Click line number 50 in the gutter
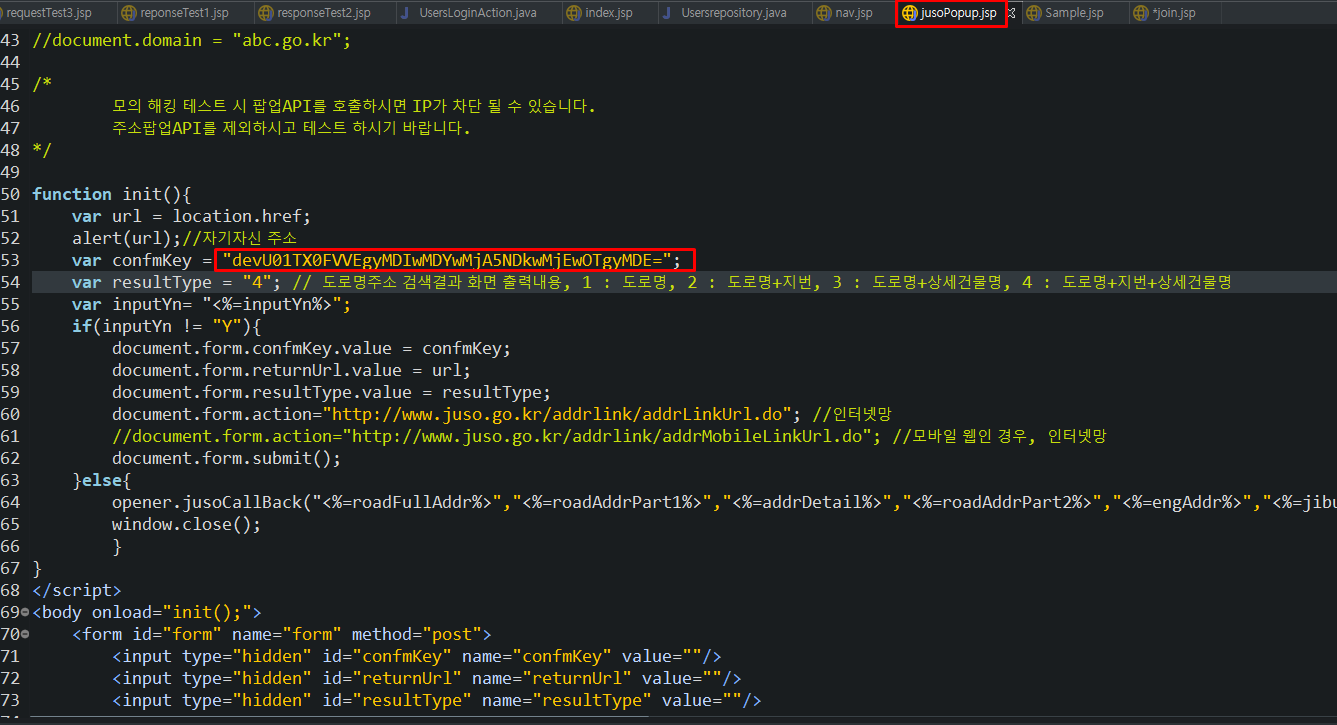The height and width of the screenshot is (725, 1337). point(10,194)
